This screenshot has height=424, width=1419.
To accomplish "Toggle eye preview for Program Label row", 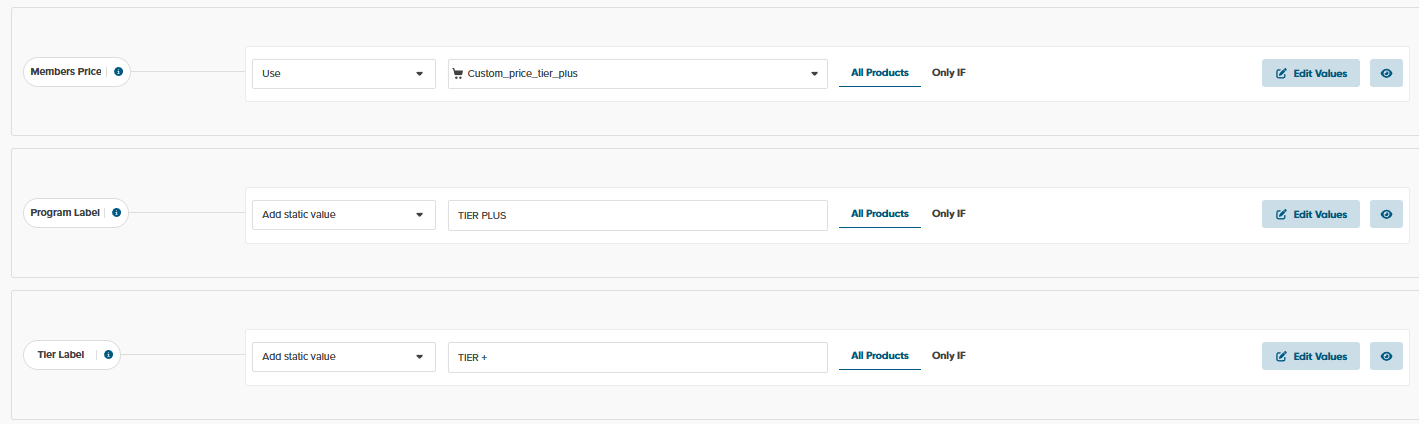I will click(1386, 214).
